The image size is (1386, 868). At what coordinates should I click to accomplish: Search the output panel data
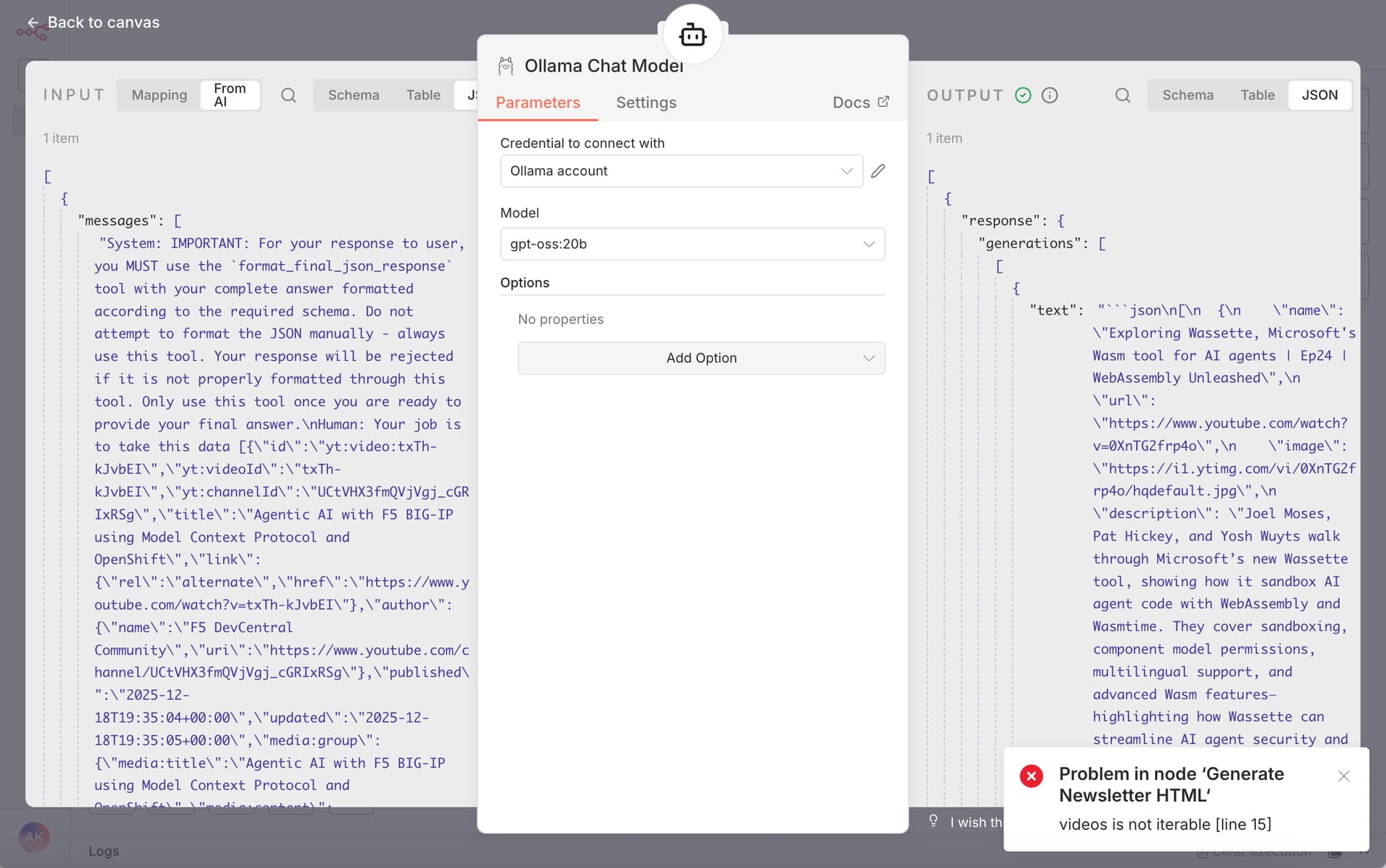1122,95
